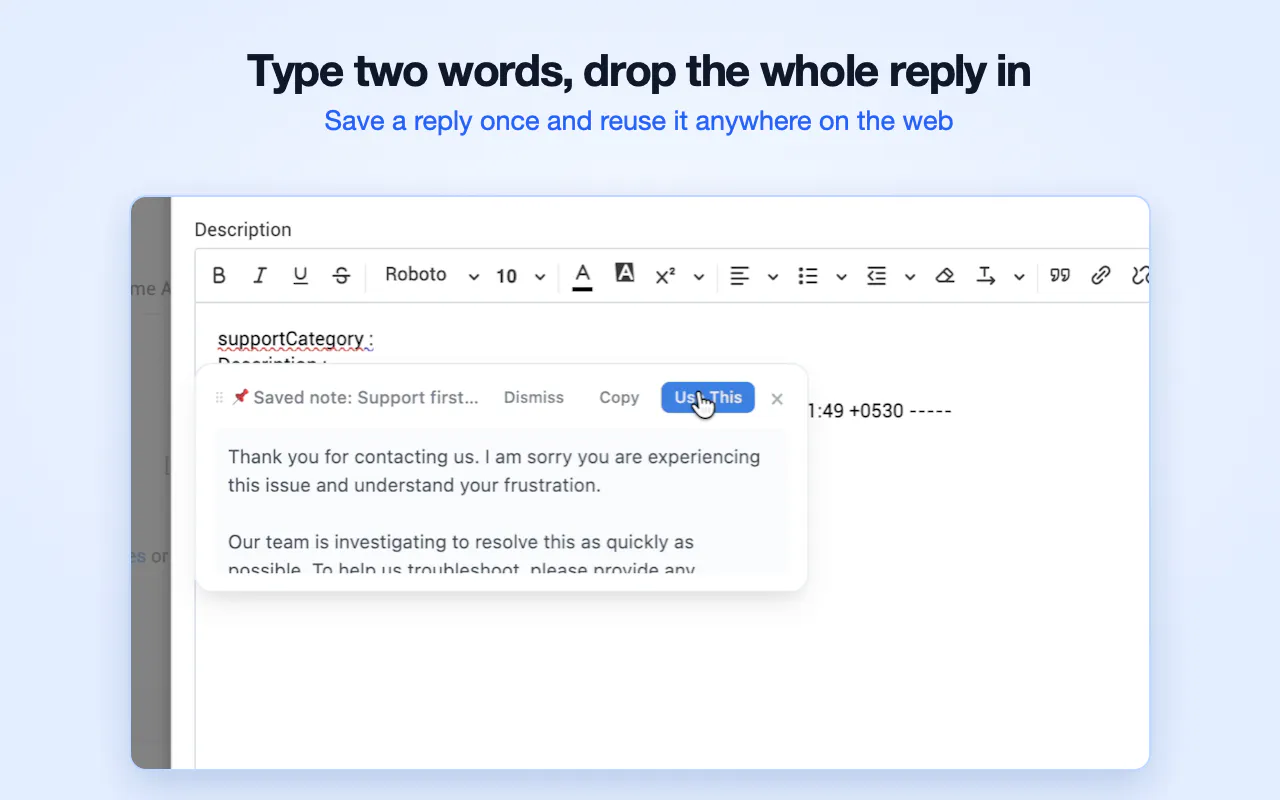
Task: Expand the superscript options arrow
Action: (x=699, y=277)
